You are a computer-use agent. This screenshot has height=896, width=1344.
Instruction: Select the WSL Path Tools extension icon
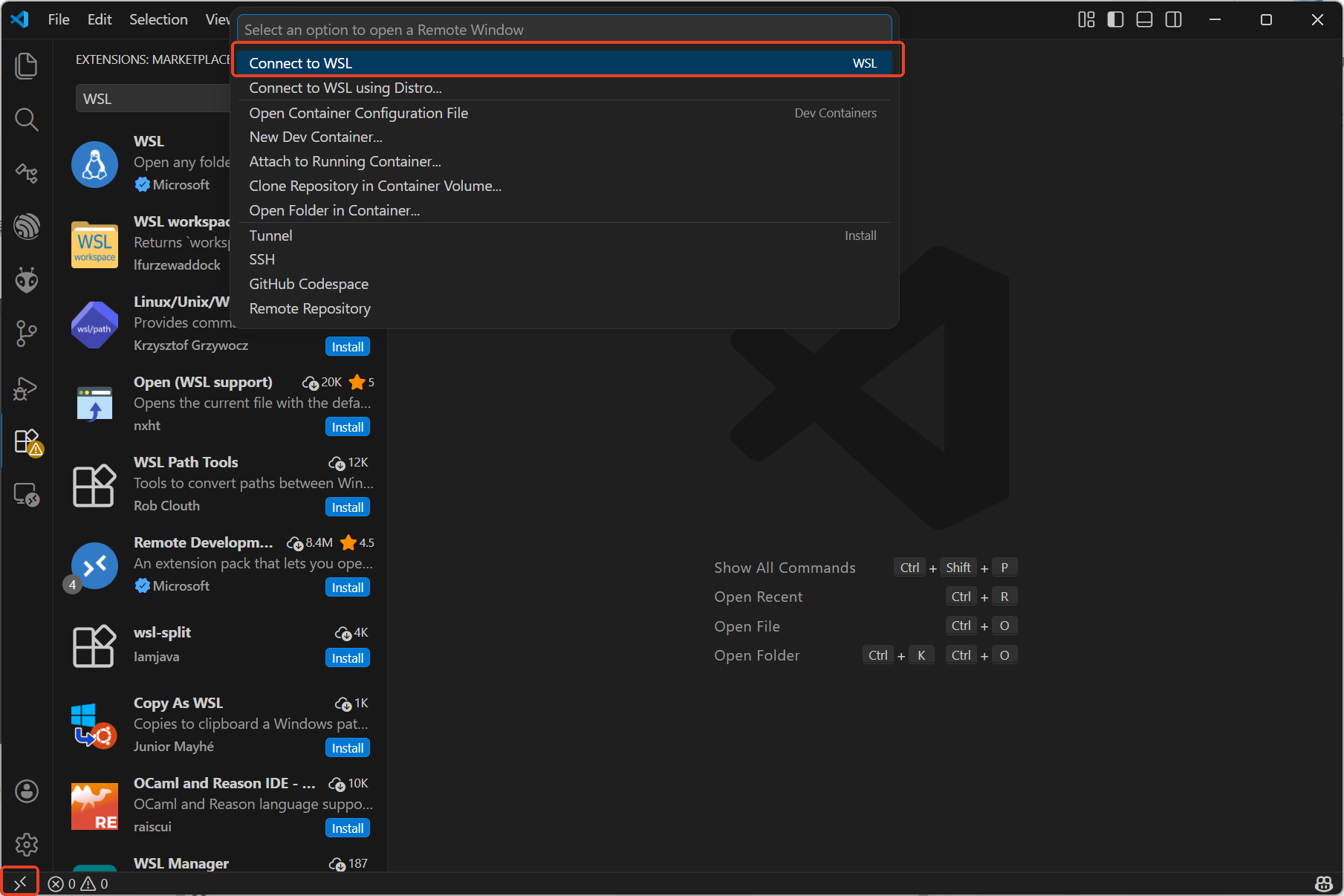coord(94,485)
